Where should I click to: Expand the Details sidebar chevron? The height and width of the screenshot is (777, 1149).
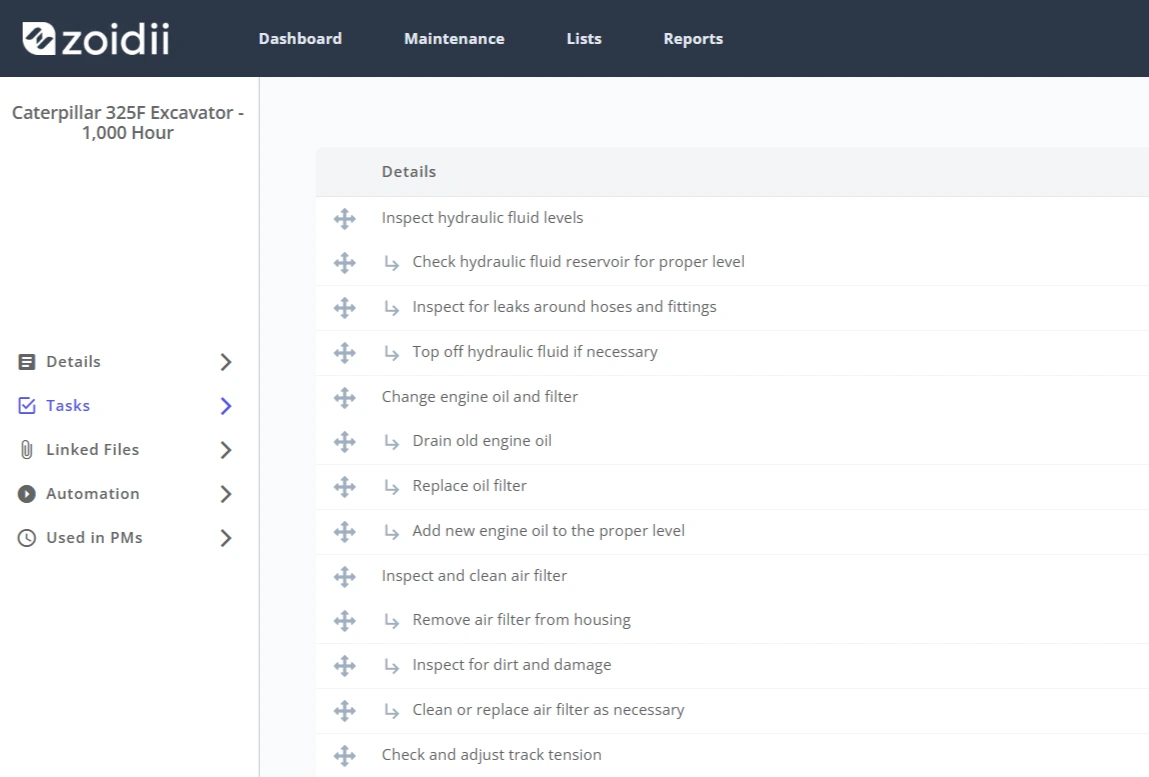[x=226, y=362]
